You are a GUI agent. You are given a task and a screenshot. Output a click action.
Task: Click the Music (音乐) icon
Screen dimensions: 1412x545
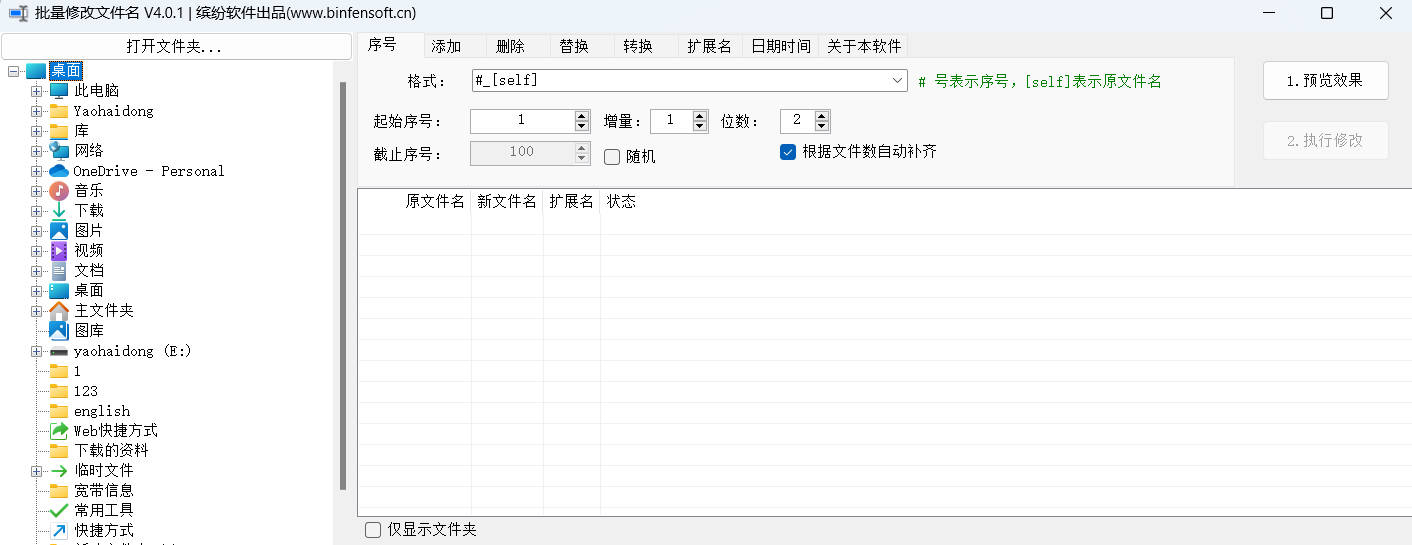[x=59, y=191]
